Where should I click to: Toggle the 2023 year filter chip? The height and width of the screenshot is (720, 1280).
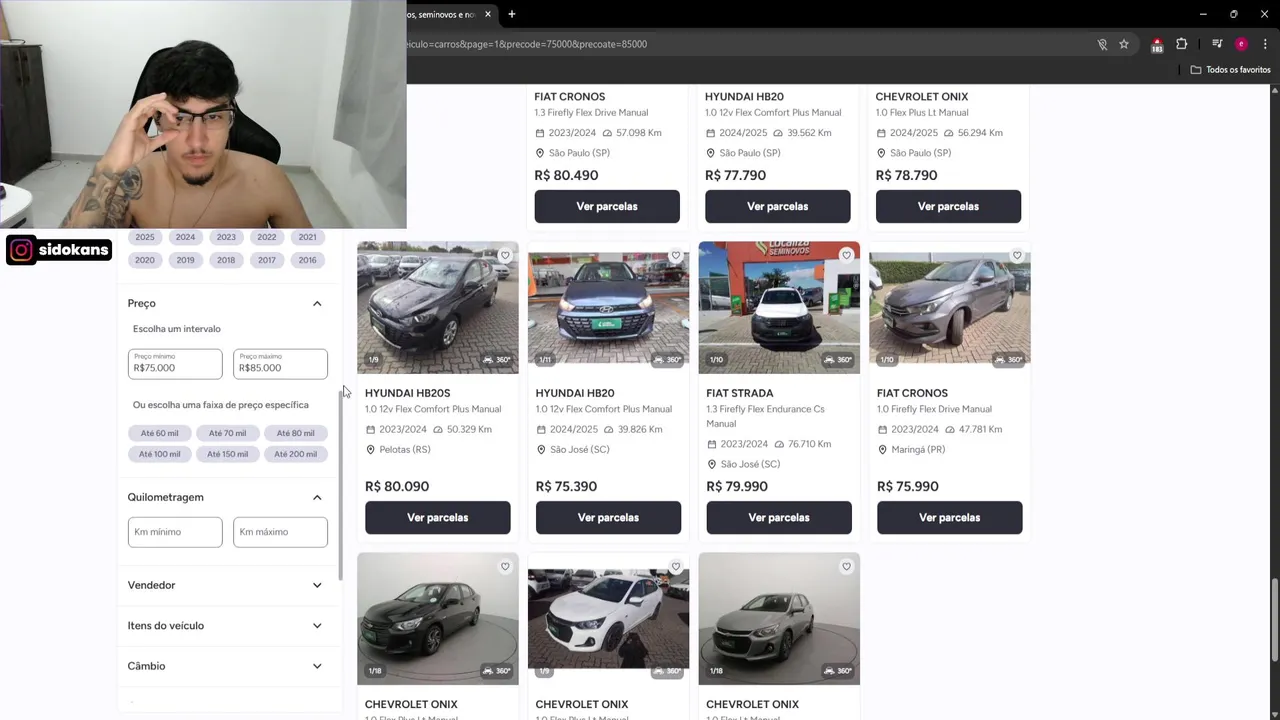tap(226, 237)
